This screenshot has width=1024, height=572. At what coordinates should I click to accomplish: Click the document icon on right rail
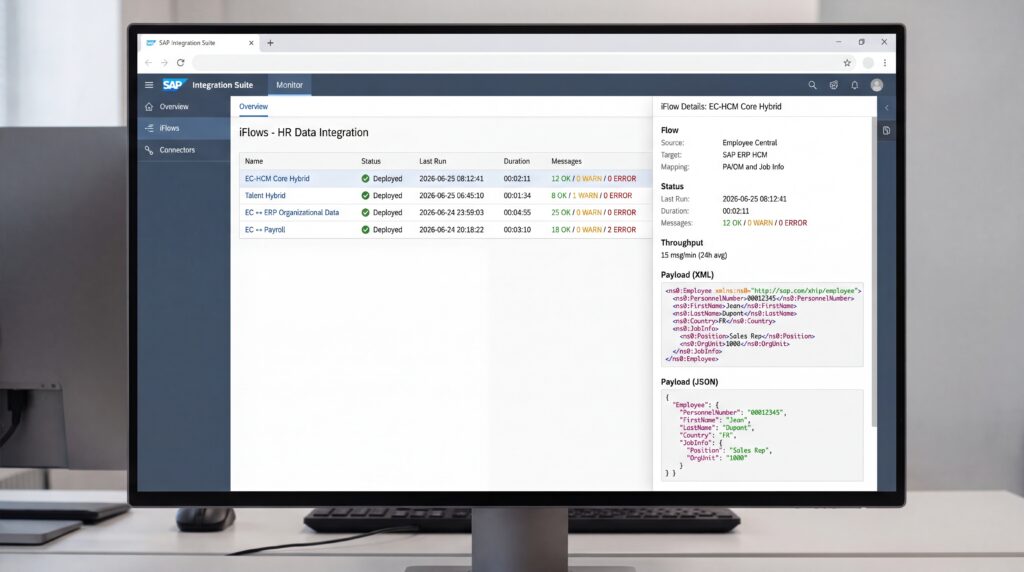(x=886, y=131)
